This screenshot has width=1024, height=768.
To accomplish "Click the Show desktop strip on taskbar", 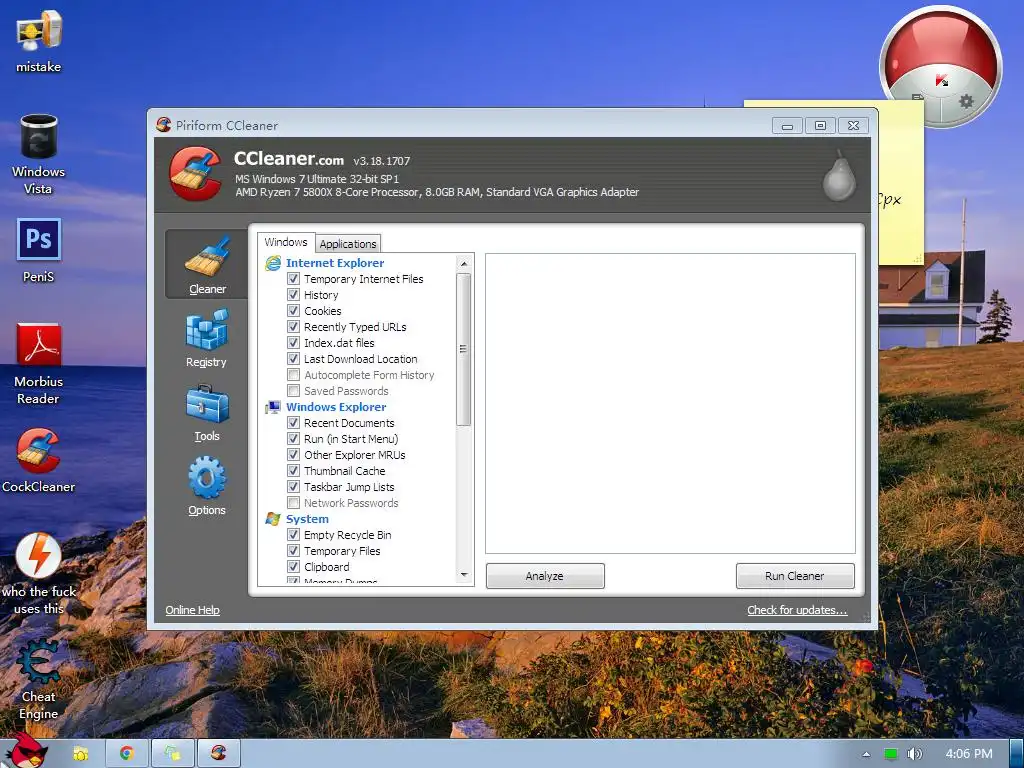I will point(1016,754).
